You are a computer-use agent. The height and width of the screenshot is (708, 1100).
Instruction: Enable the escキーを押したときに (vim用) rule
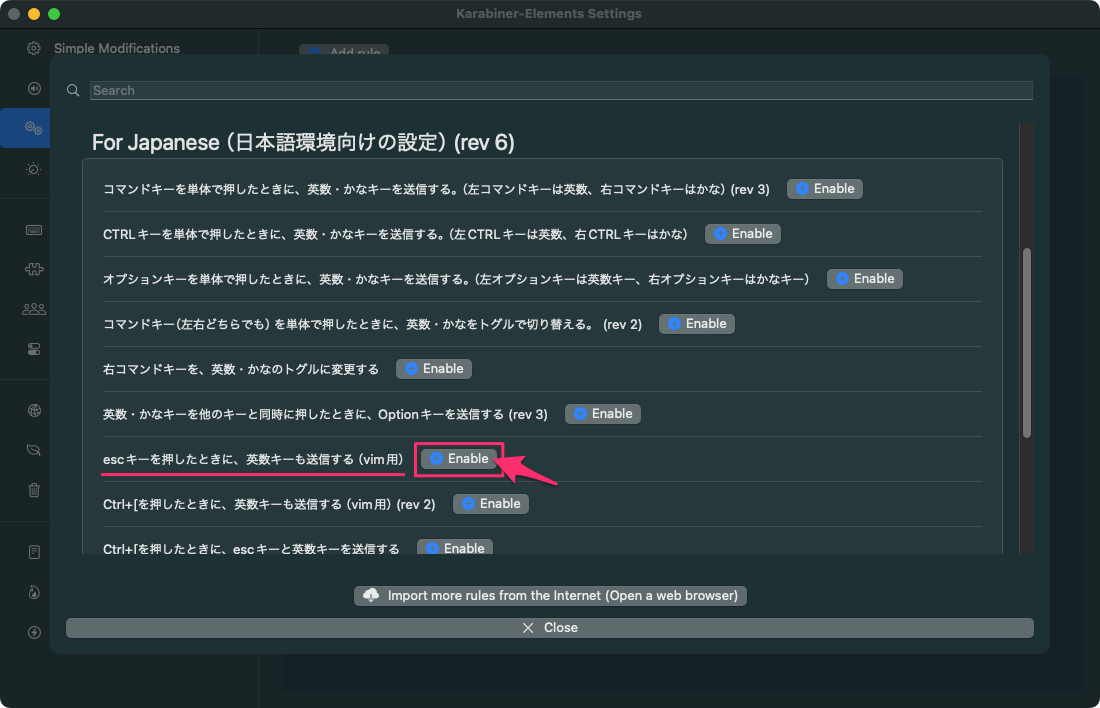[x=459, y=459]
